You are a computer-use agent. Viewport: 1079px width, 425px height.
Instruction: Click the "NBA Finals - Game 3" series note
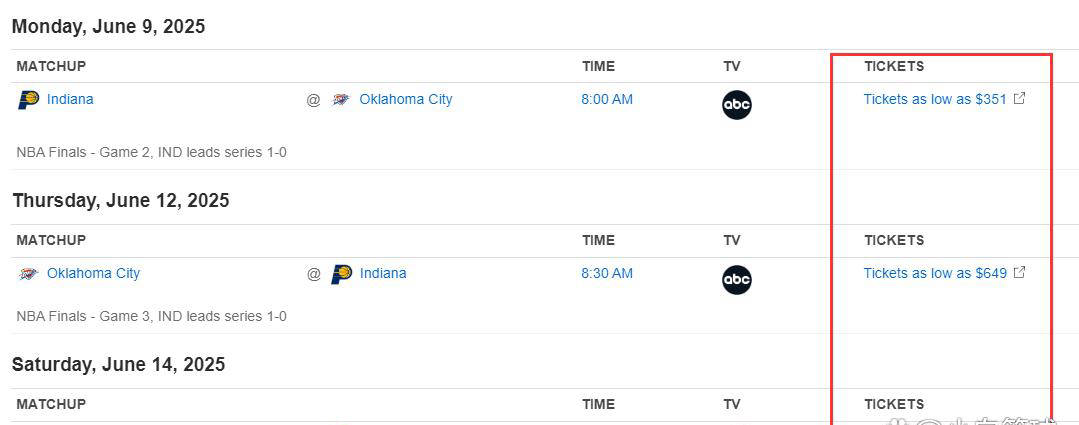[151, 317]
